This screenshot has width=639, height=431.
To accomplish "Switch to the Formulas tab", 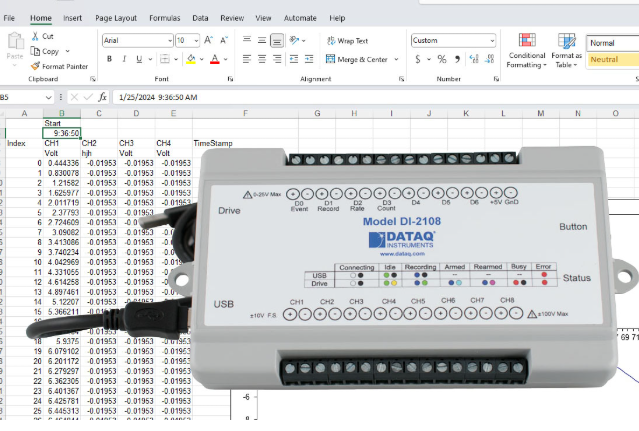I will pos(165,18).
